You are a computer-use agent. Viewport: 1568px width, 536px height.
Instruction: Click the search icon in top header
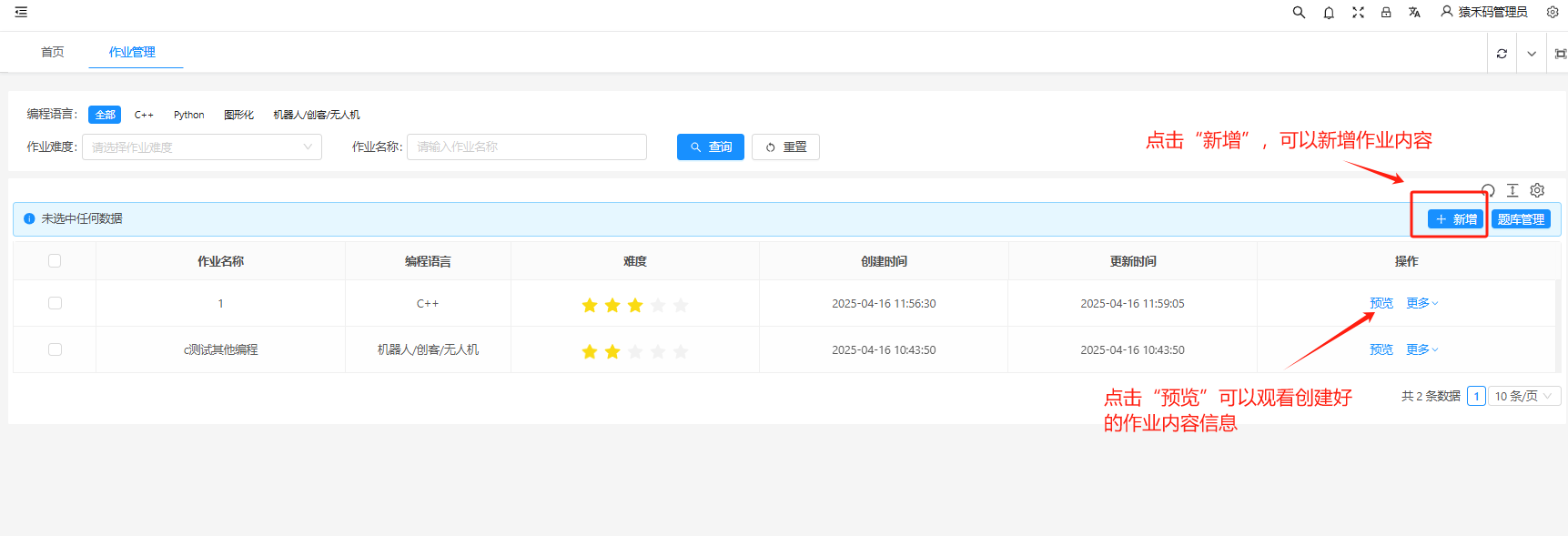[1299, 13]
